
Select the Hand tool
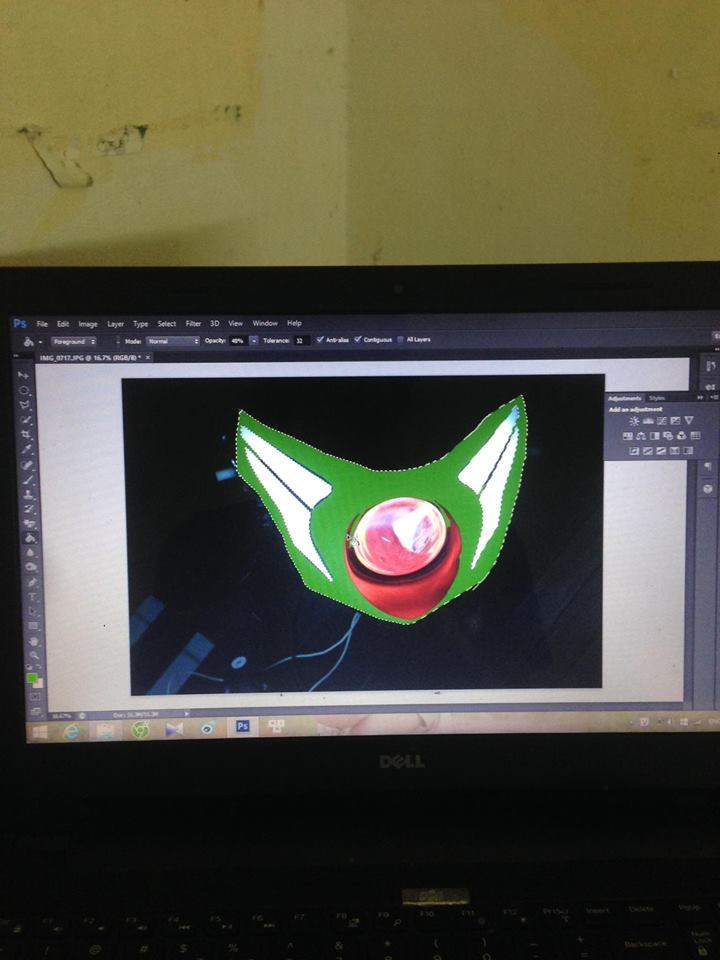coord(33,640)
